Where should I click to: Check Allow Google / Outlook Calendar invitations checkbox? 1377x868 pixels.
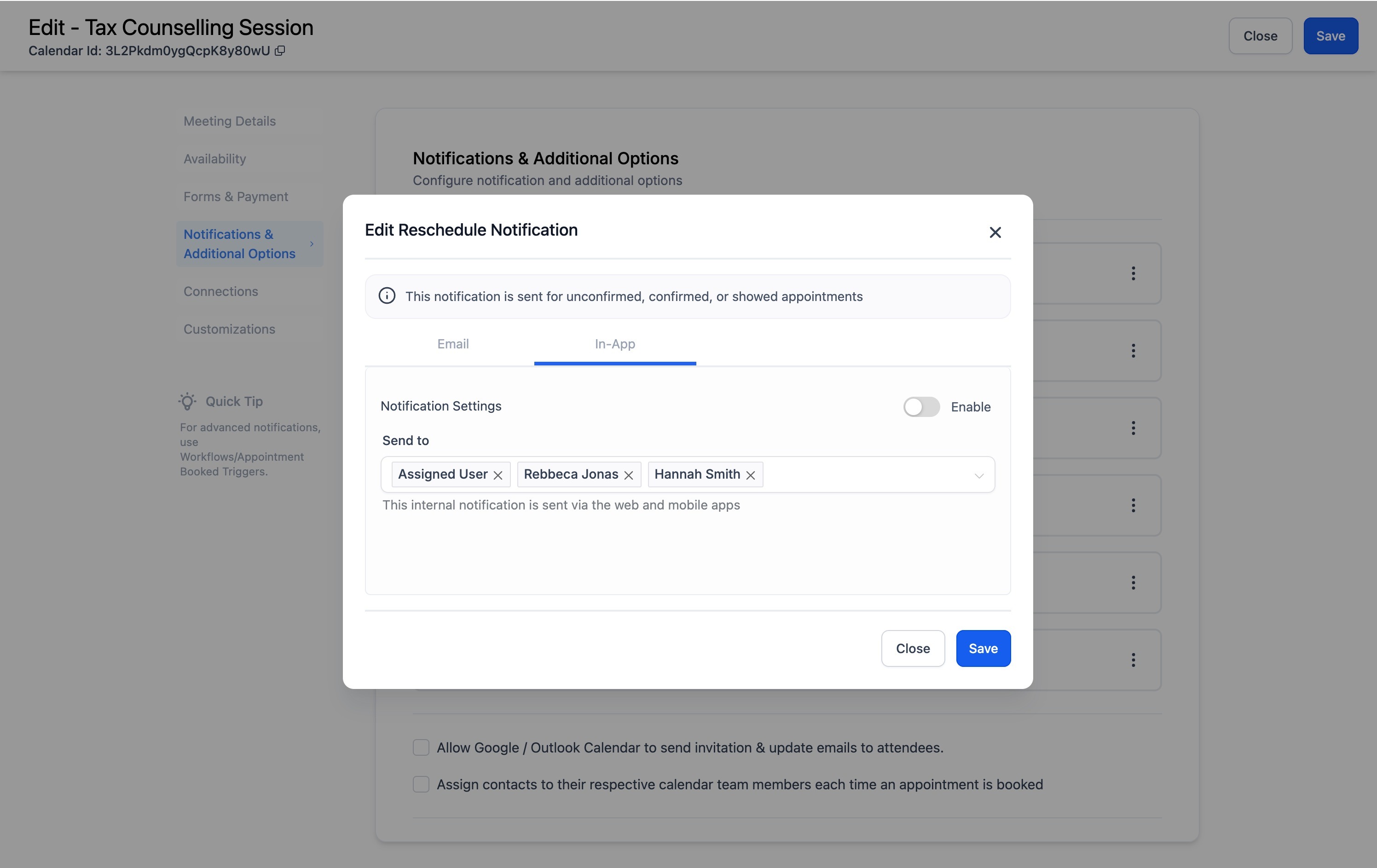tap(421, 747)
